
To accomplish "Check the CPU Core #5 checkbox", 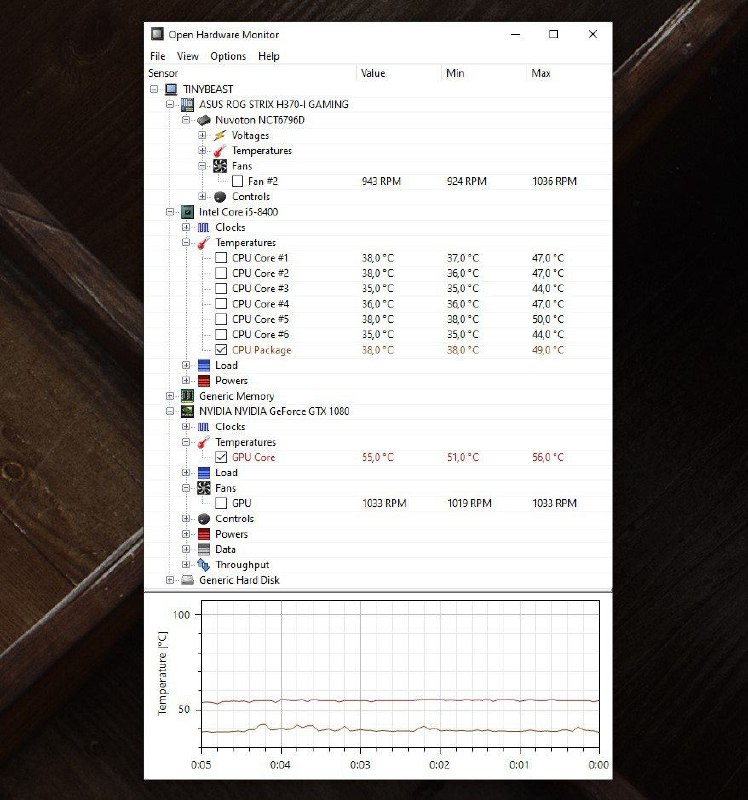I will coord(221,319).
